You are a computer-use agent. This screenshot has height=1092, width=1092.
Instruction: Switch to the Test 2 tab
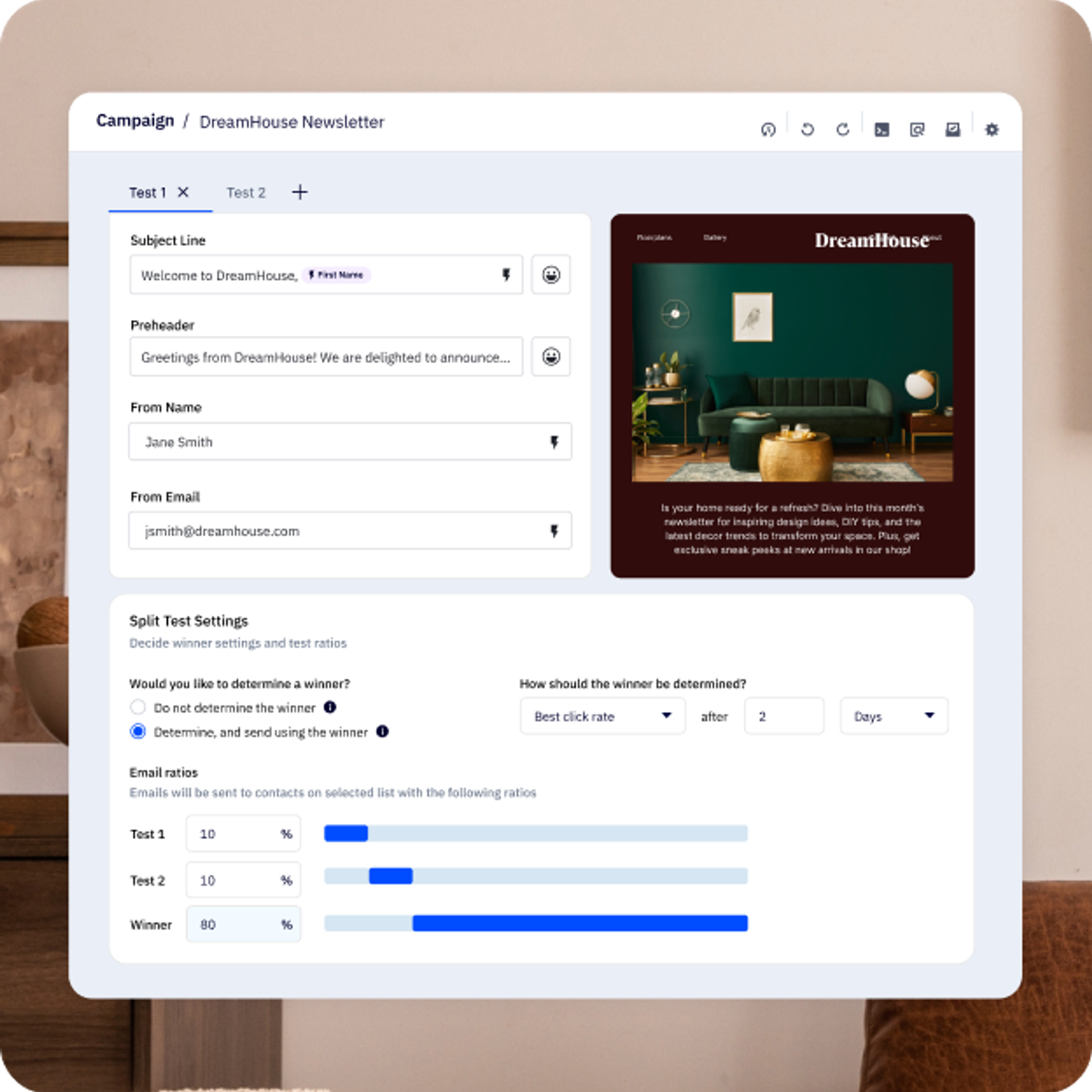(246, 193)
